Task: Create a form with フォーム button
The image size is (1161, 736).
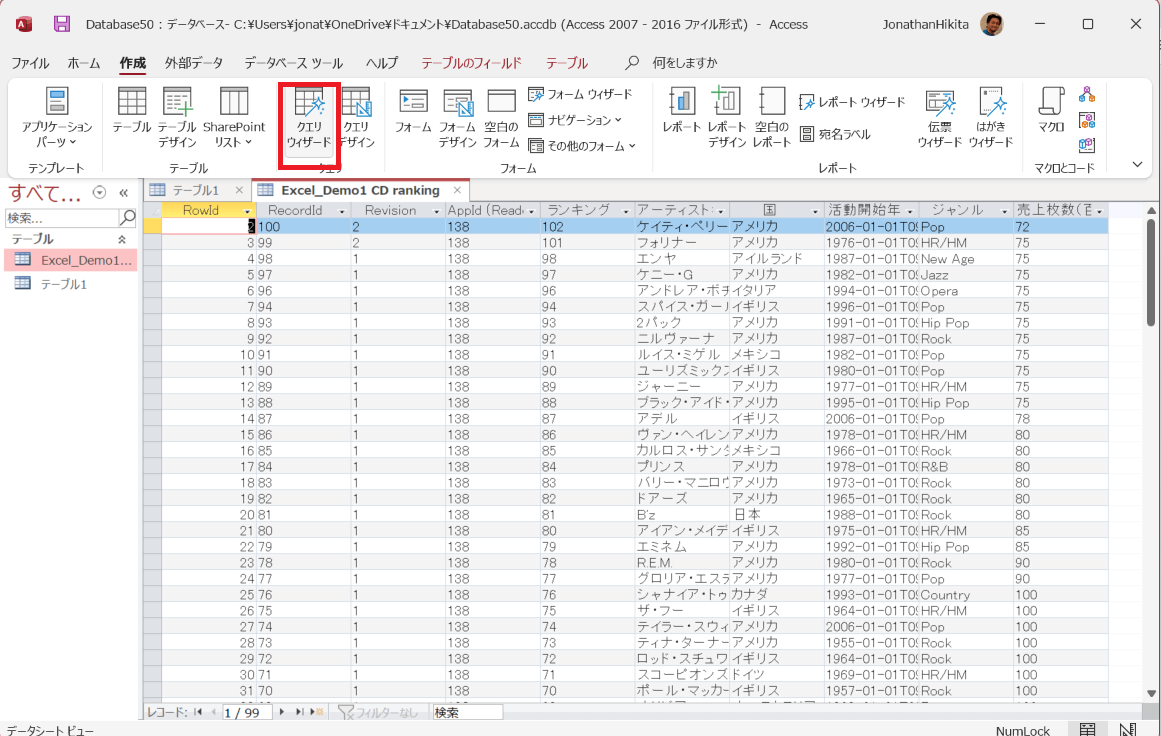Action: [413, 111]
